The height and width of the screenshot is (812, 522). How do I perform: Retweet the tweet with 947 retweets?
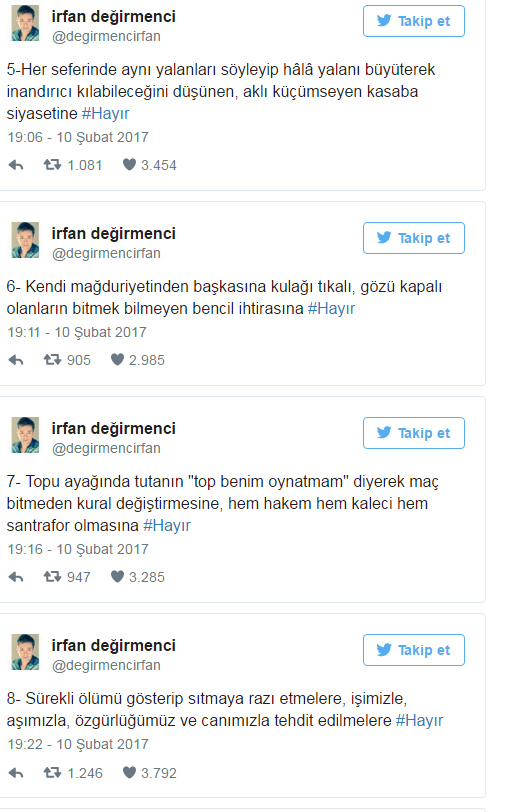click(x=52, y=576)
